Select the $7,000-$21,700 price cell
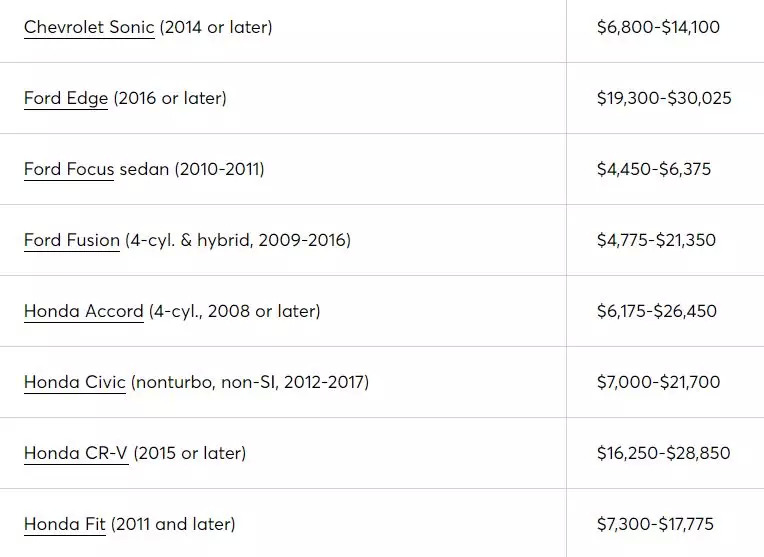 [658, 382]
